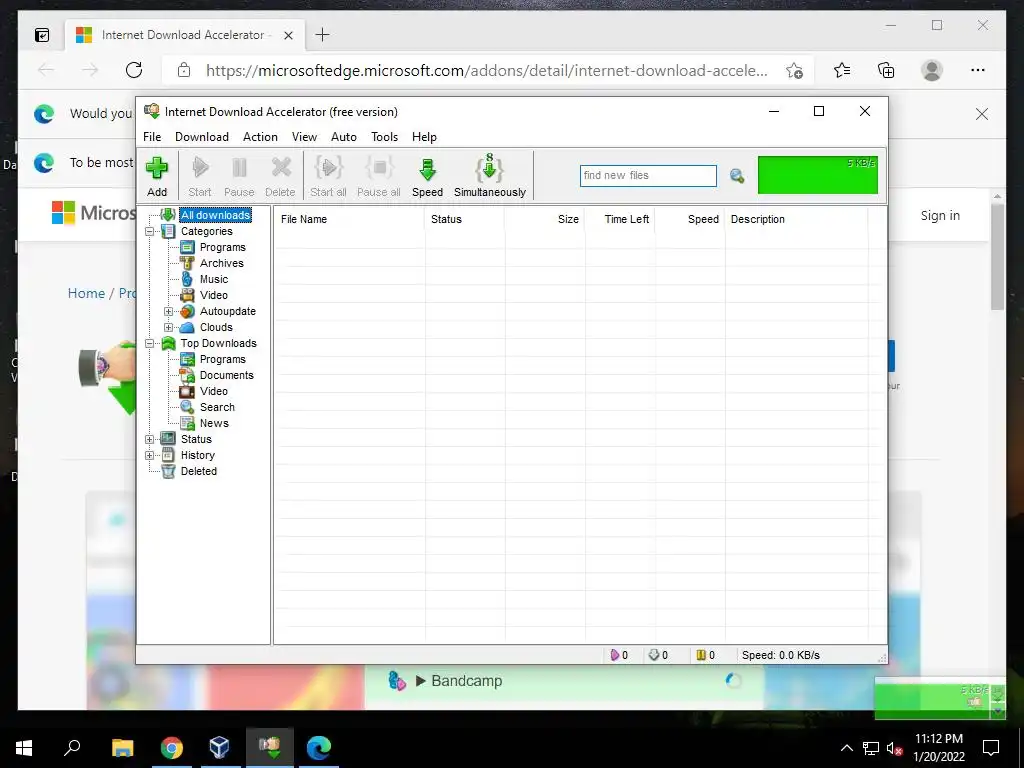Select the Autoupdate category

pos(227,312)
